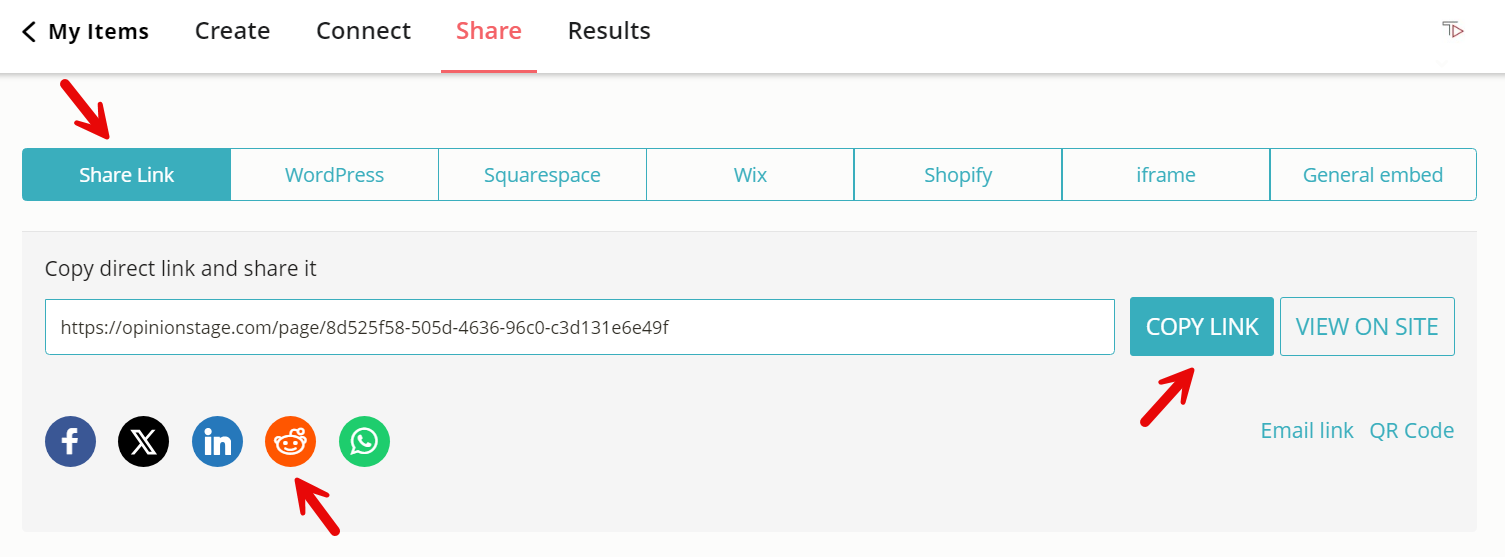Viewport: 1505px width, 557px height.
Task: Click the direct link URL field
Action: 579,327
